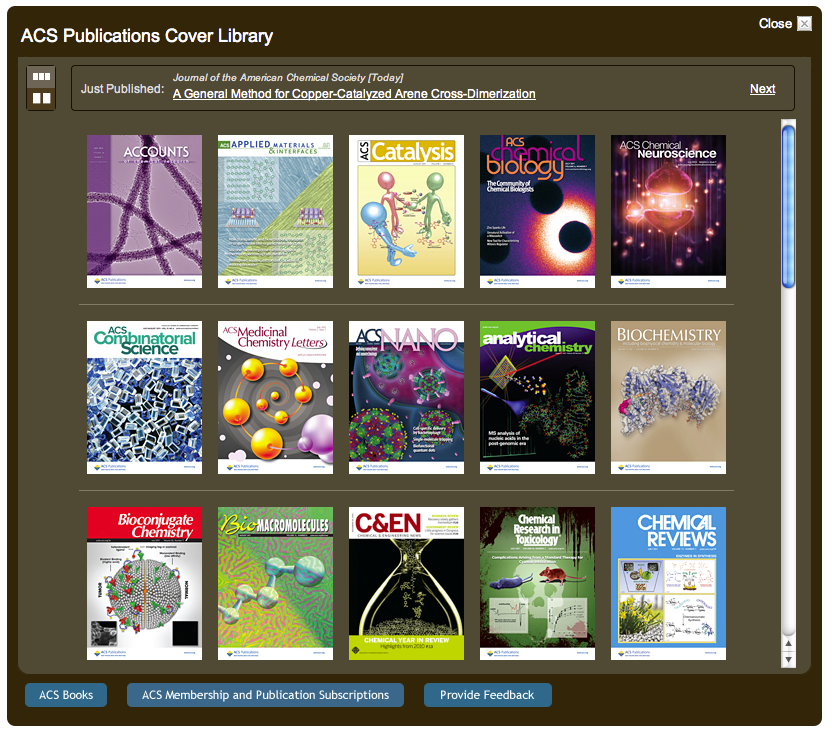Select the Biochemistry journal cover
Screen dimensions: 832x733
[668, 397]
